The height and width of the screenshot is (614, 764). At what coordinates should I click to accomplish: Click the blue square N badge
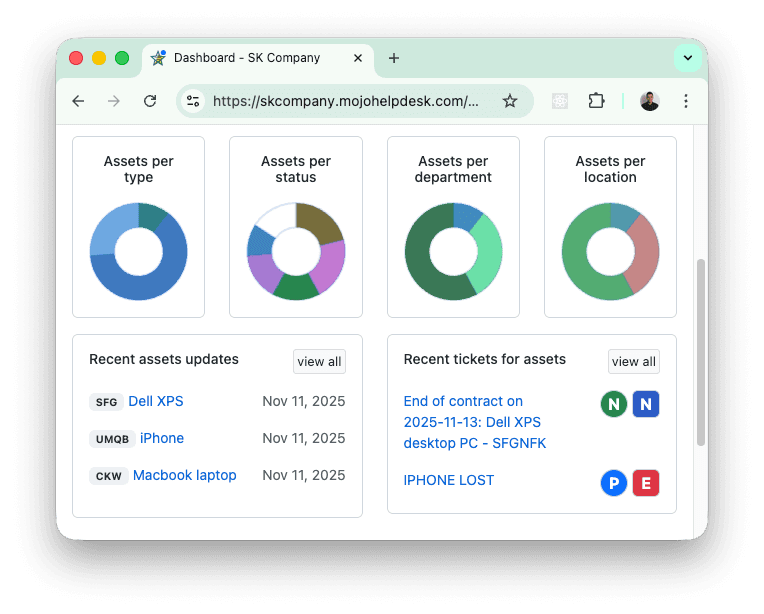[646, 404]
